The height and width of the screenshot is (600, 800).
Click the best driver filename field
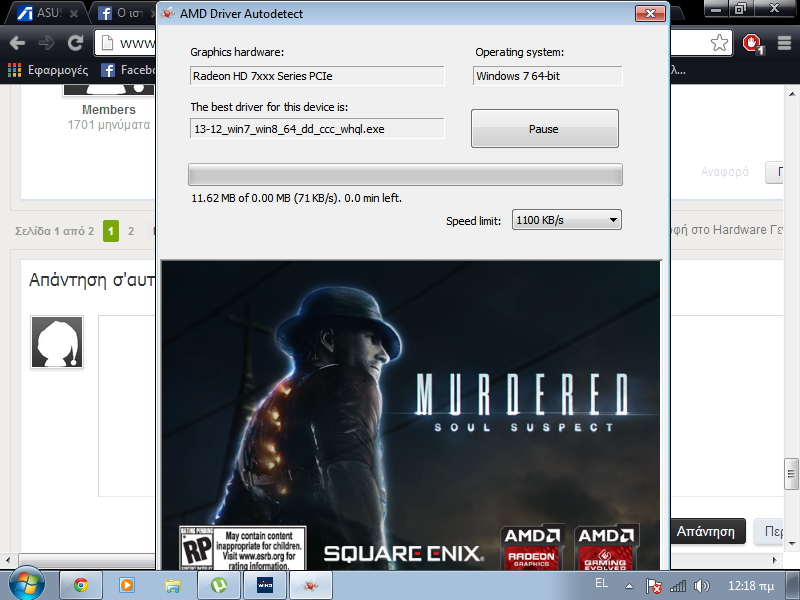click(x=317, y=129)
